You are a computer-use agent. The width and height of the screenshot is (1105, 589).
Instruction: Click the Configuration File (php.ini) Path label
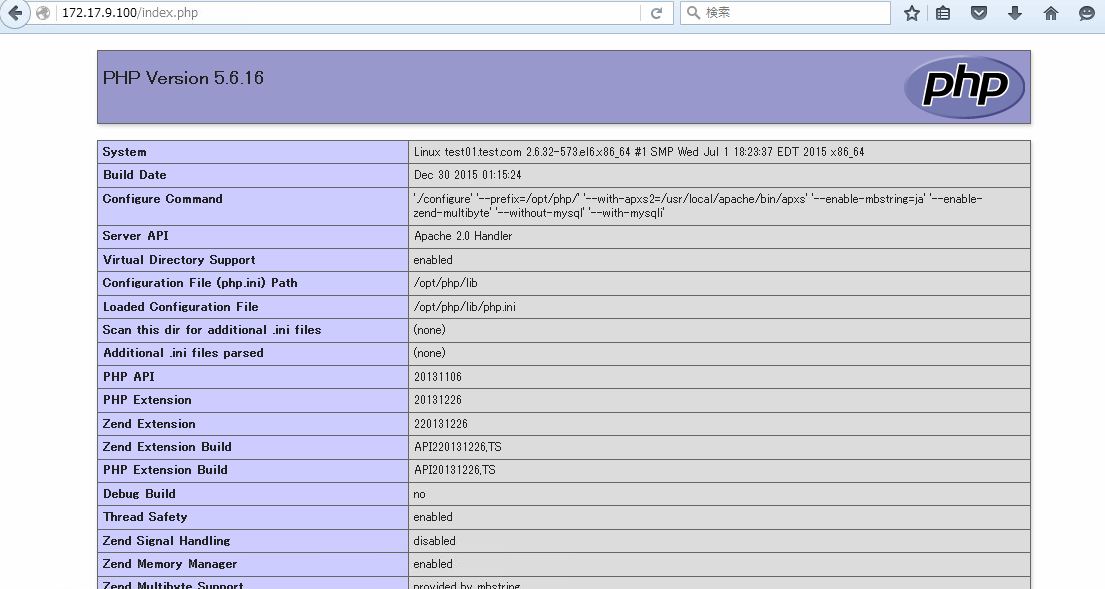200,283
